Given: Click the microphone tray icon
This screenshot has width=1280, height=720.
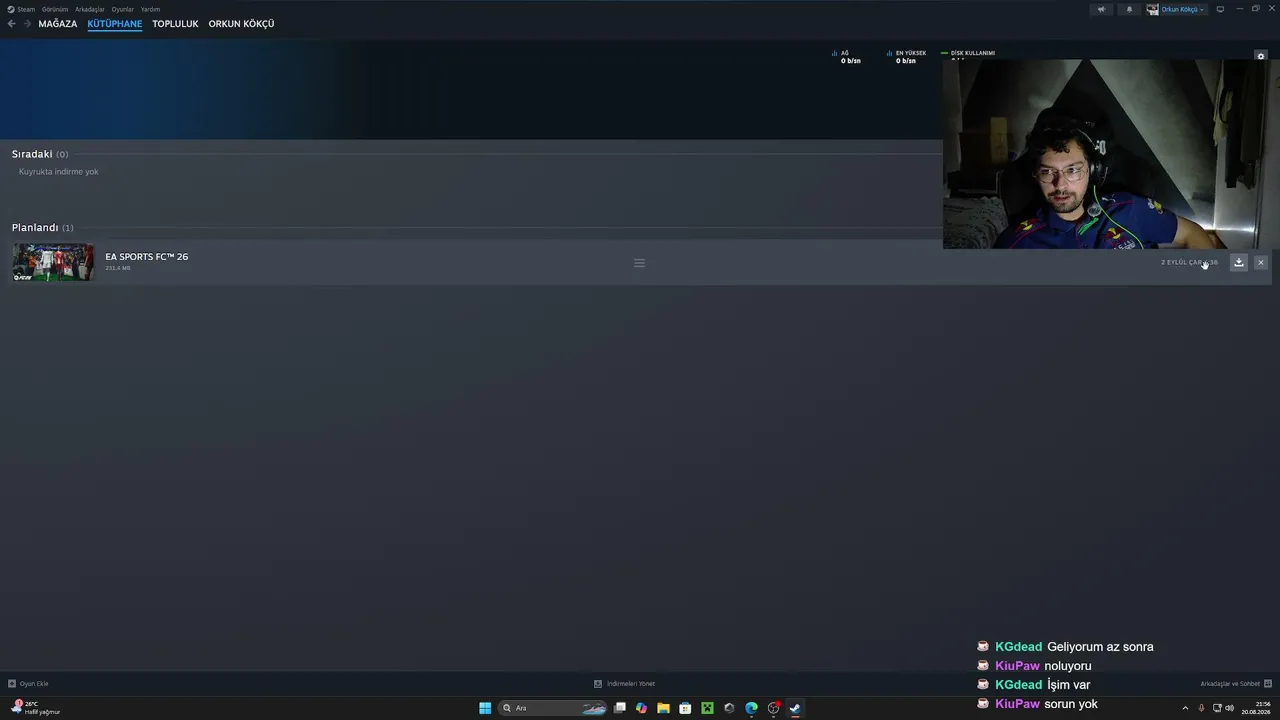Looking at the screenshot, I should coord(1201,708).
